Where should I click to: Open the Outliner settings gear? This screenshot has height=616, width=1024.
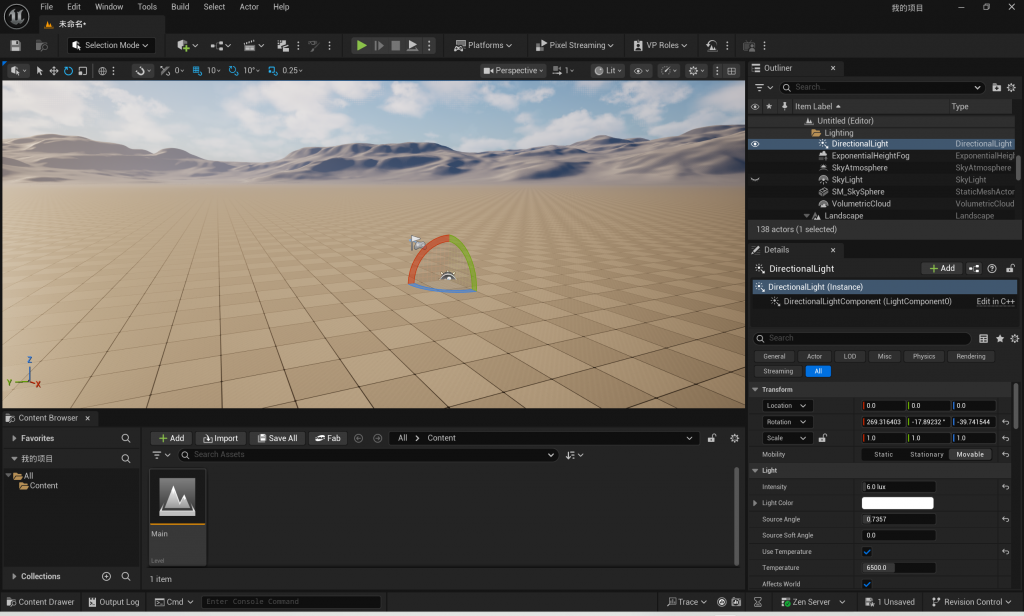[1011, 87]
